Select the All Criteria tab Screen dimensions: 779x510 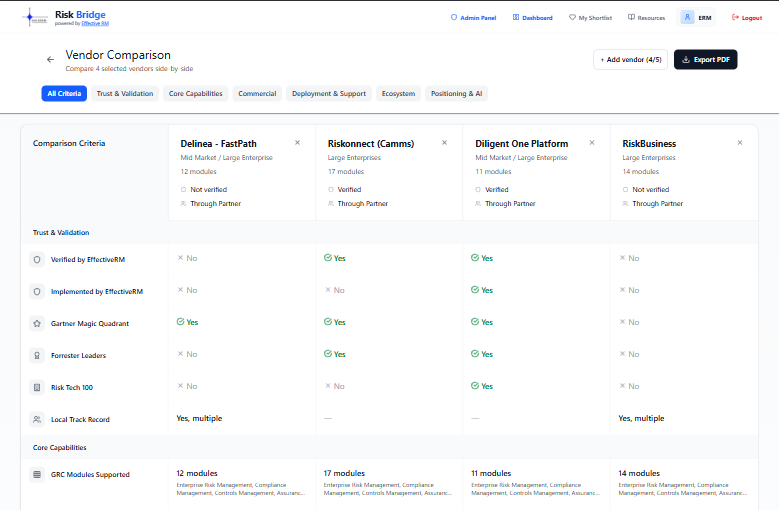click(x=64, y=93)
